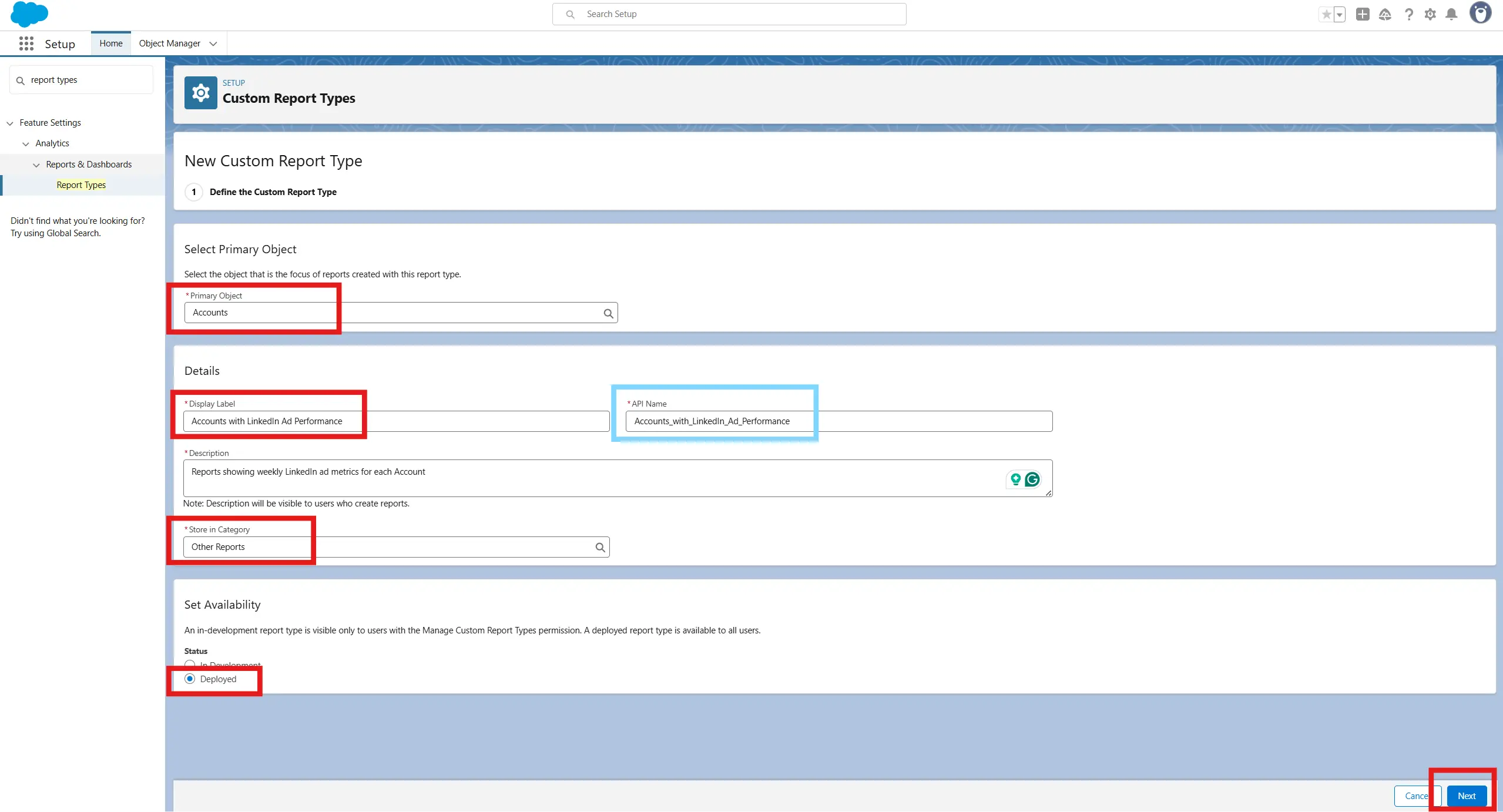
Task: Open the global actions plus icon
Action: pyautogui.click(x=1363, y=14)
